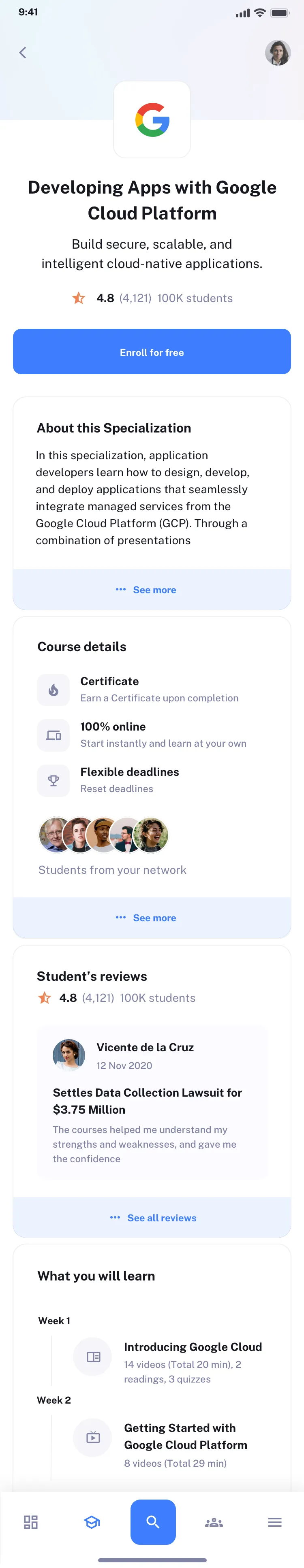Screen dimensions: 304x1568
Task: Open your profile avatar at top right
Action: (x=278, y=52)
